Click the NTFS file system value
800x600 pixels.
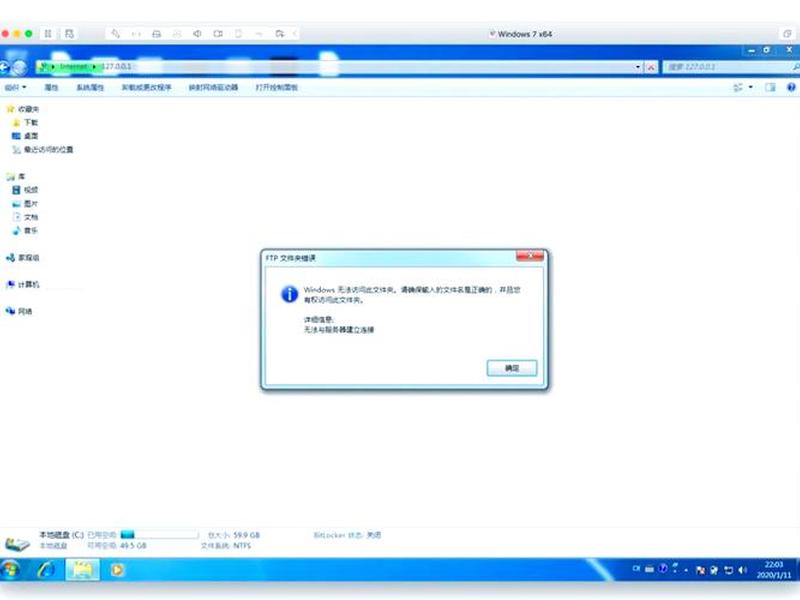[x=242, y=545]
